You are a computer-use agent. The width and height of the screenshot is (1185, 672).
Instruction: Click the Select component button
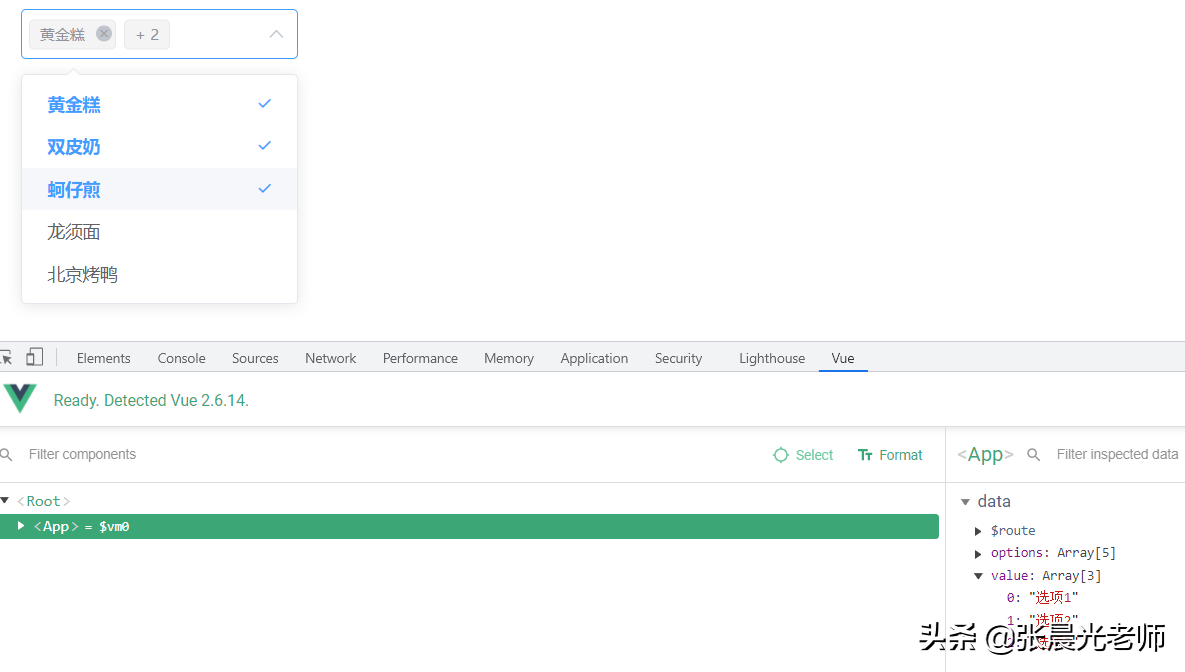(803, 455)
